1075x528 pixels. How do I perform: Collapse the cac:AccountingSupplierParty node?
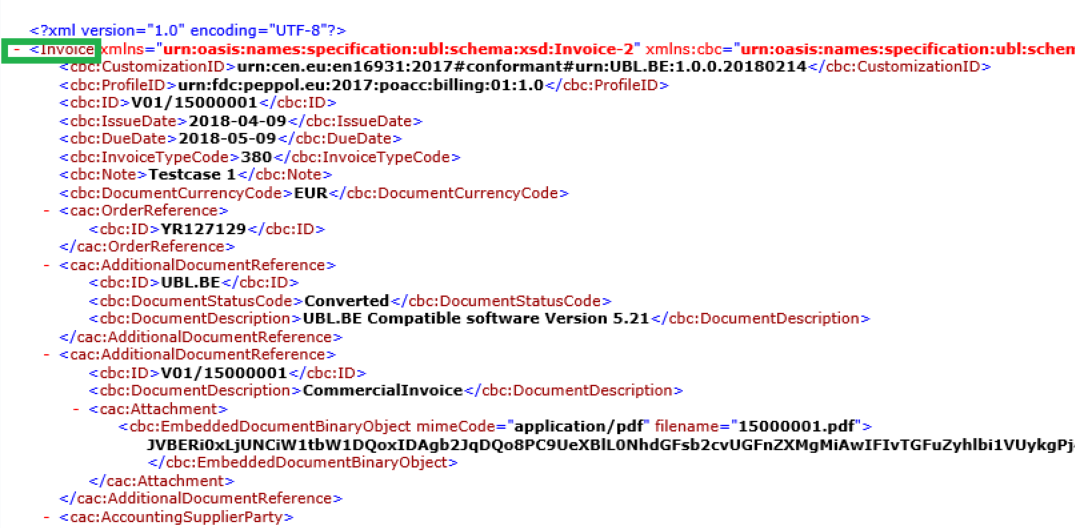point(46,517)
